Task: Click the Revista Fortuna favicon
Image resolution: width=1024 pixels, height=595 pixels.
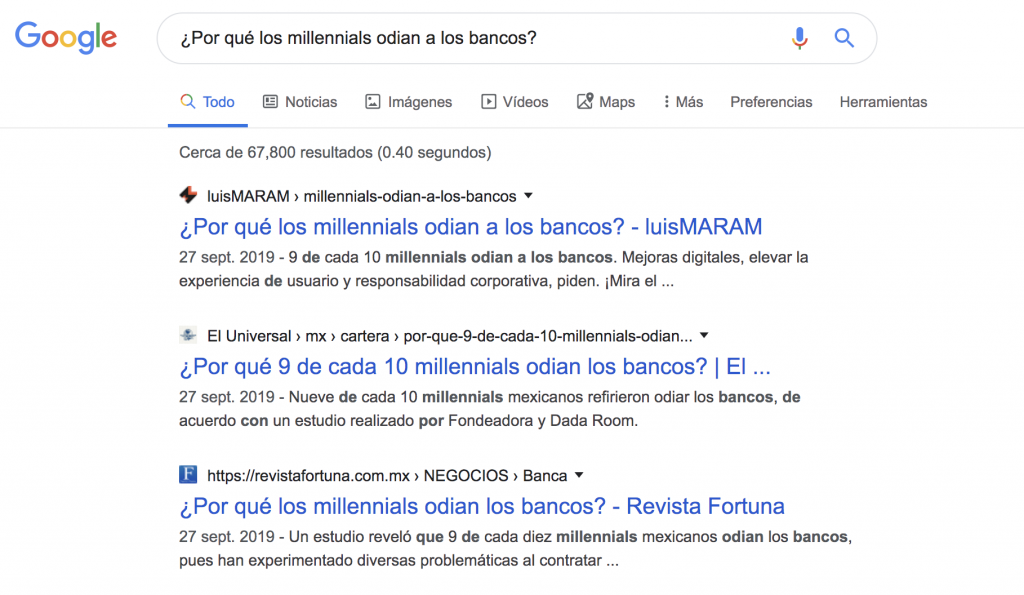Action: [x=188, y=475]
